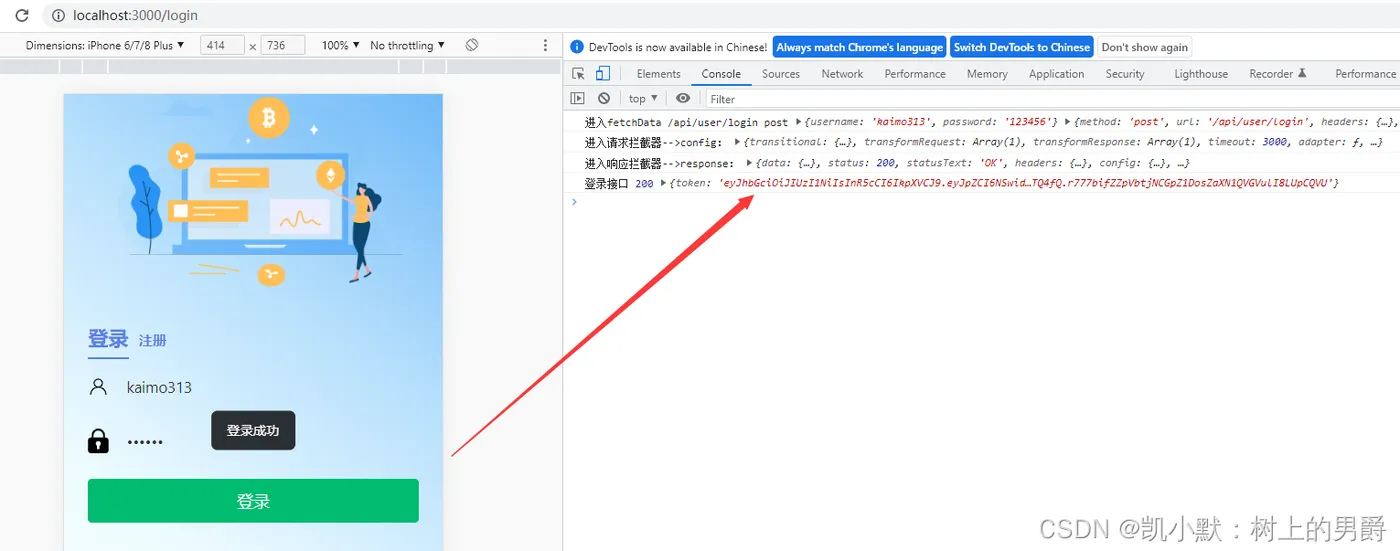Expand the transitional config object

[x=737, y=142]
